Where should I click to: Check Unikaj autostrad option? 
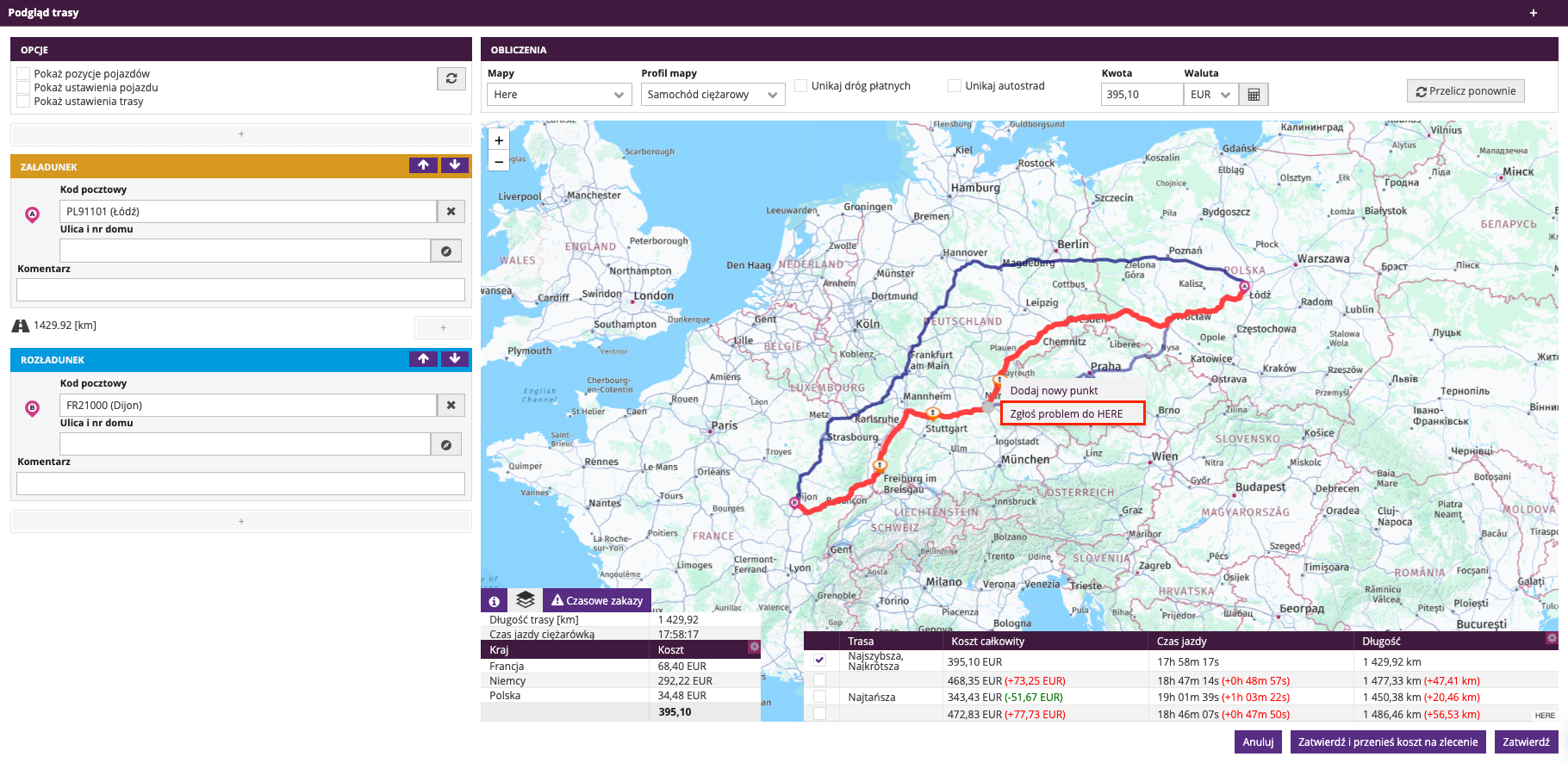pos(955,86)
